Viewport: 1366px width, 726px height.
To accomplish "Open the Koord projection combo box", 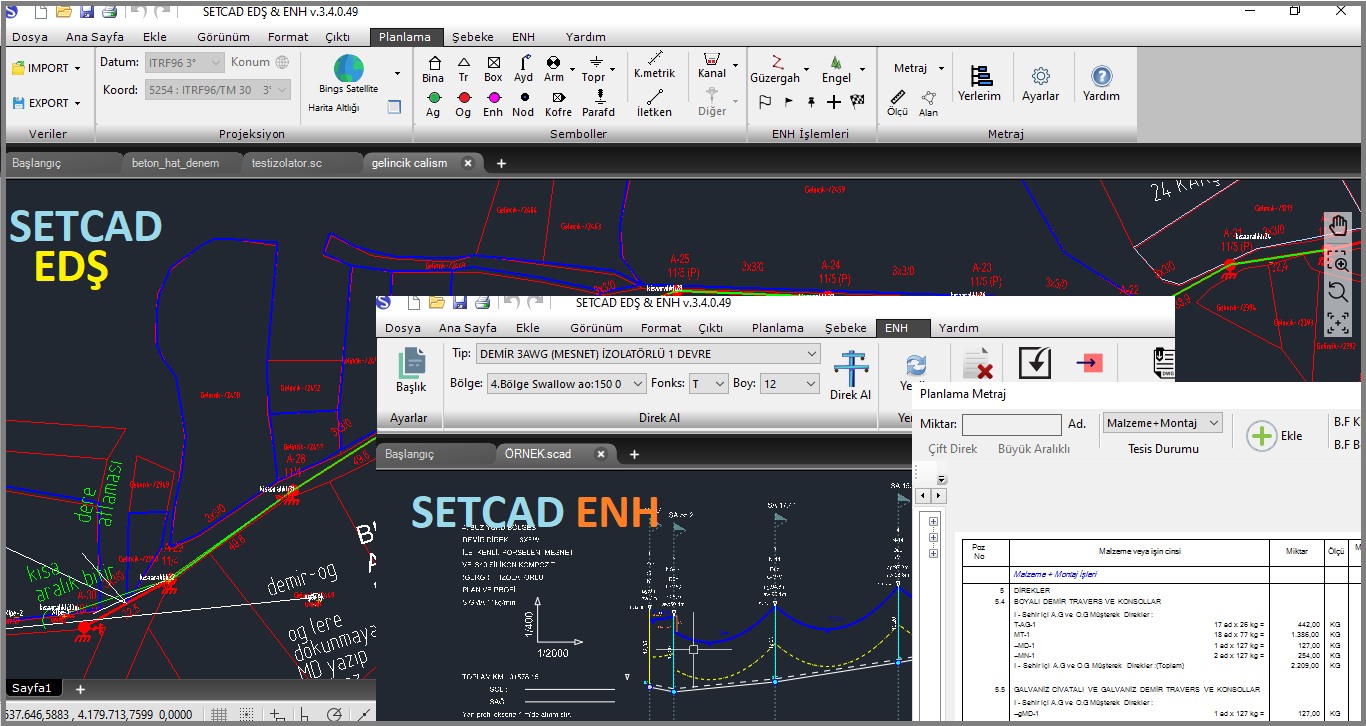I will point(217,90).
